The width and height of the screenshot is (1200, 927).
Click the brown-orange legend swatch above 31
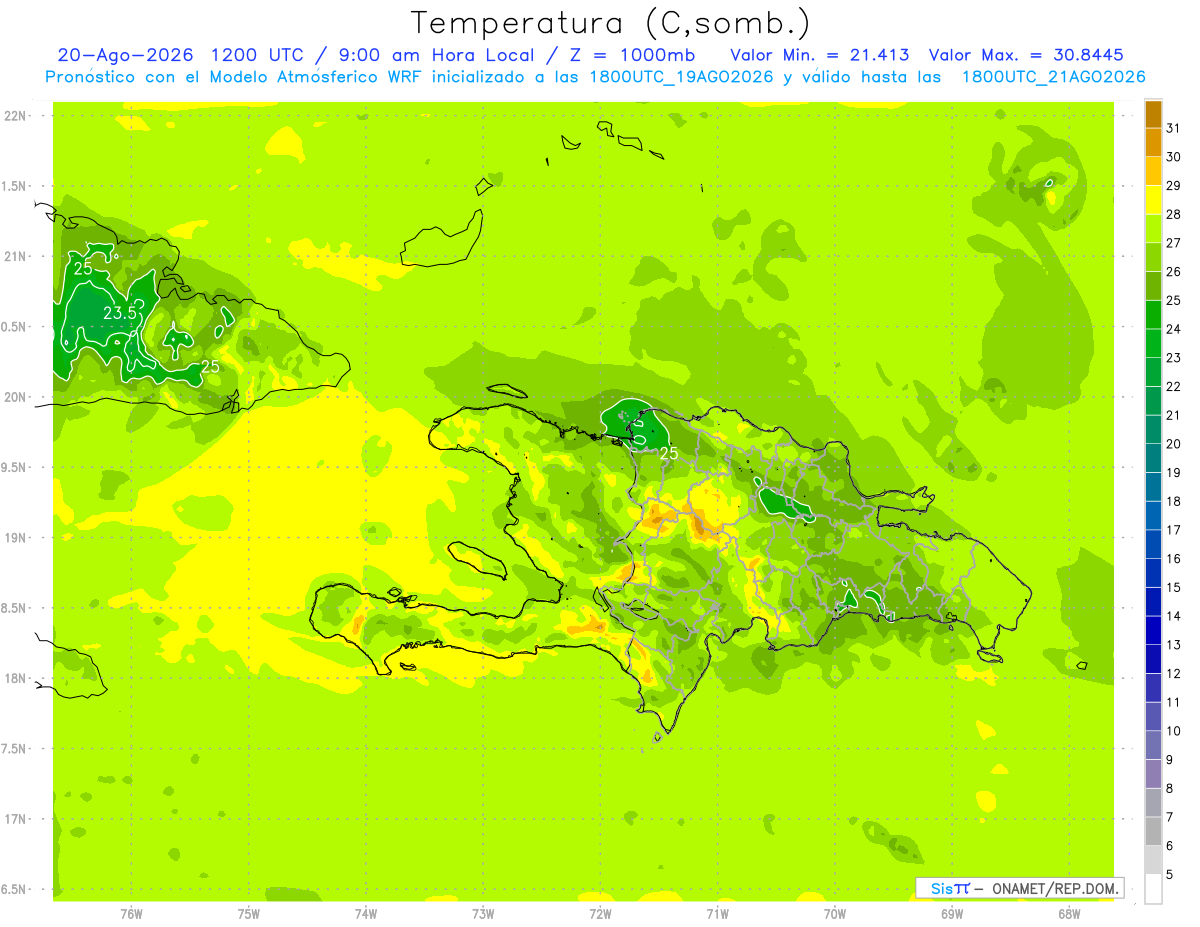(x=1153, y=114)
